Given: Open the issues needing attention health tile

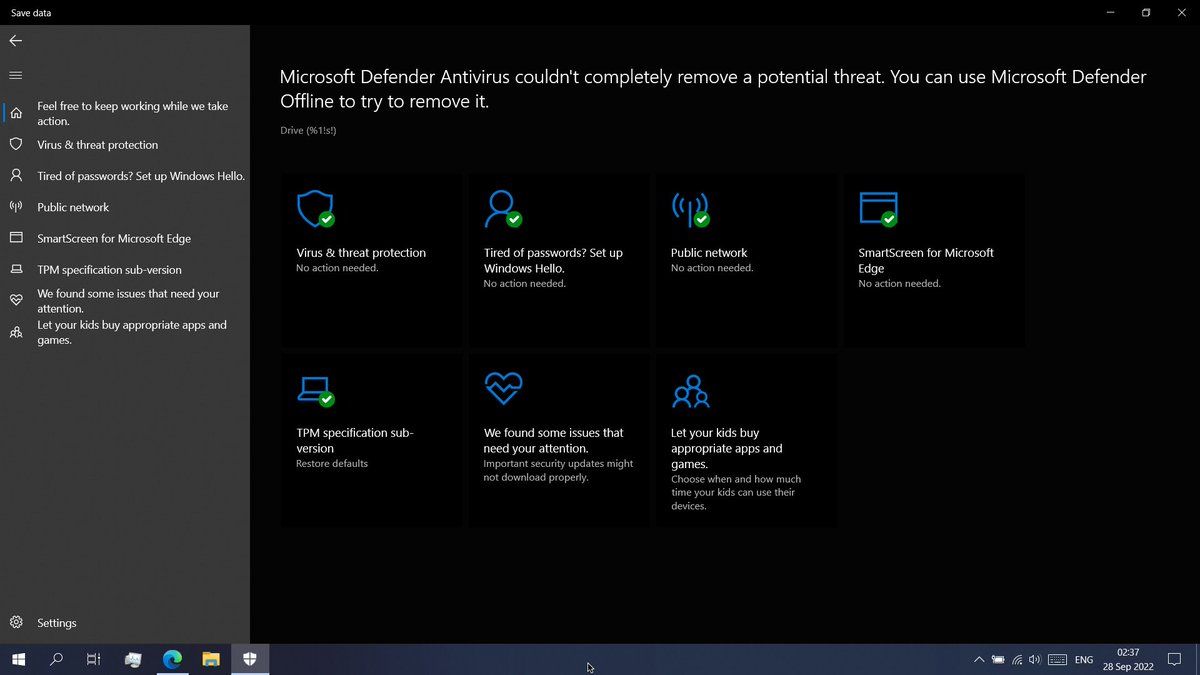Looking at the screenshot, I should point(558,441).
